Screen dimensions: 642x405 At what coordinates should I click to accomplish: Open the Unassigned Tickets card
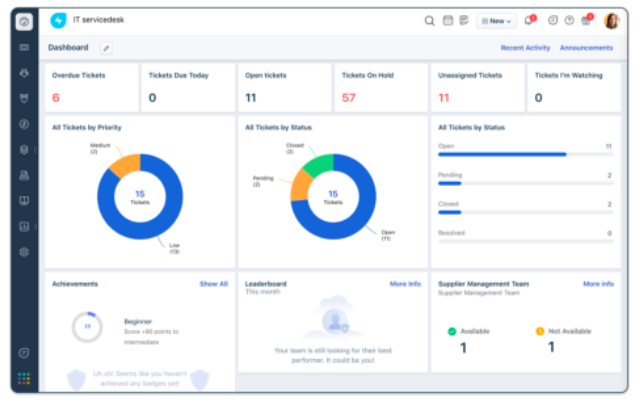click(x=478, y=87)
